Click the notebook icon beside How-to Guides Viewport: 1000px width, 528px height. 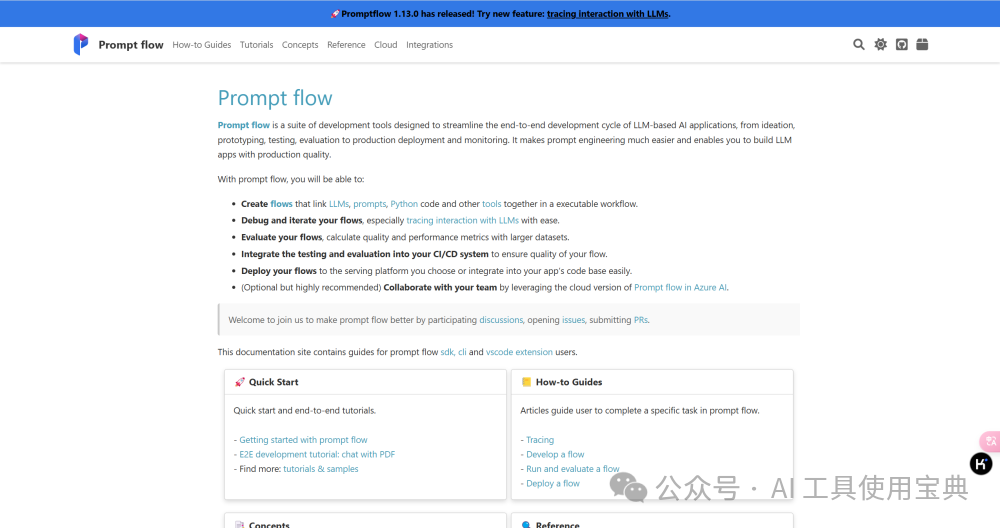pyautogui.click(x=527, y=382)
